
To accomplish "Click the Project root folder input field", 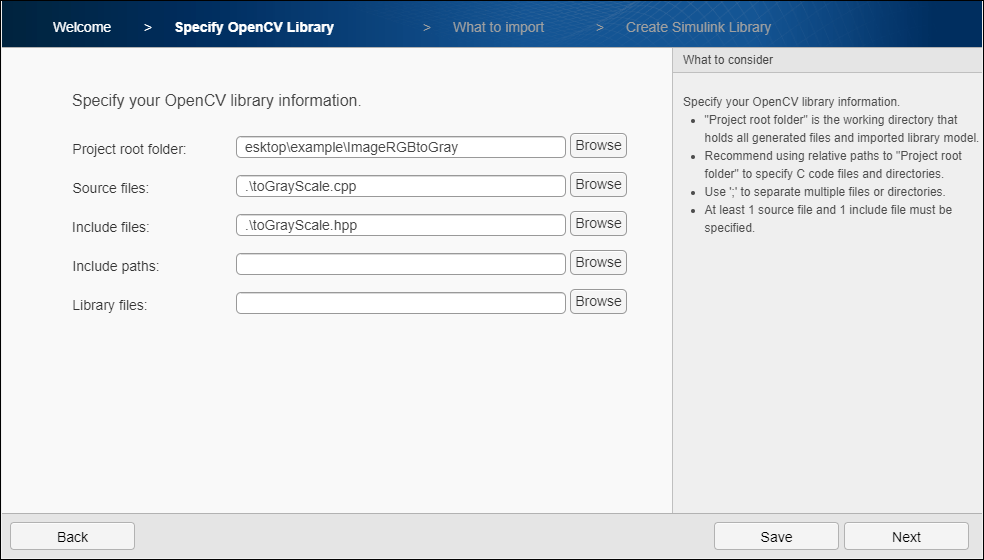I will (x=401, y=147).
